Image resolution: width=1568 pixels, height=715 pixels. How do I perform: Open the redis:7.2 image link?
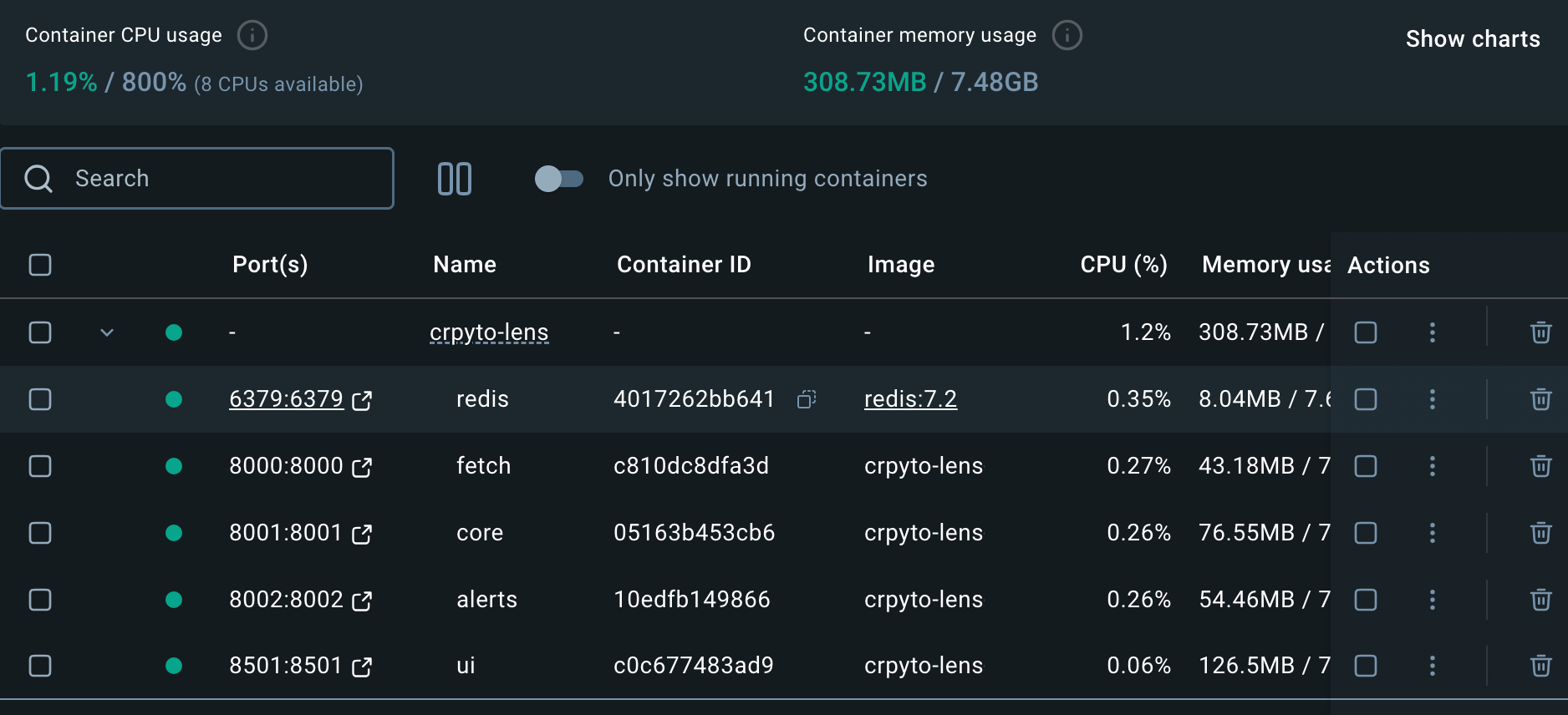tap(910, 399)
